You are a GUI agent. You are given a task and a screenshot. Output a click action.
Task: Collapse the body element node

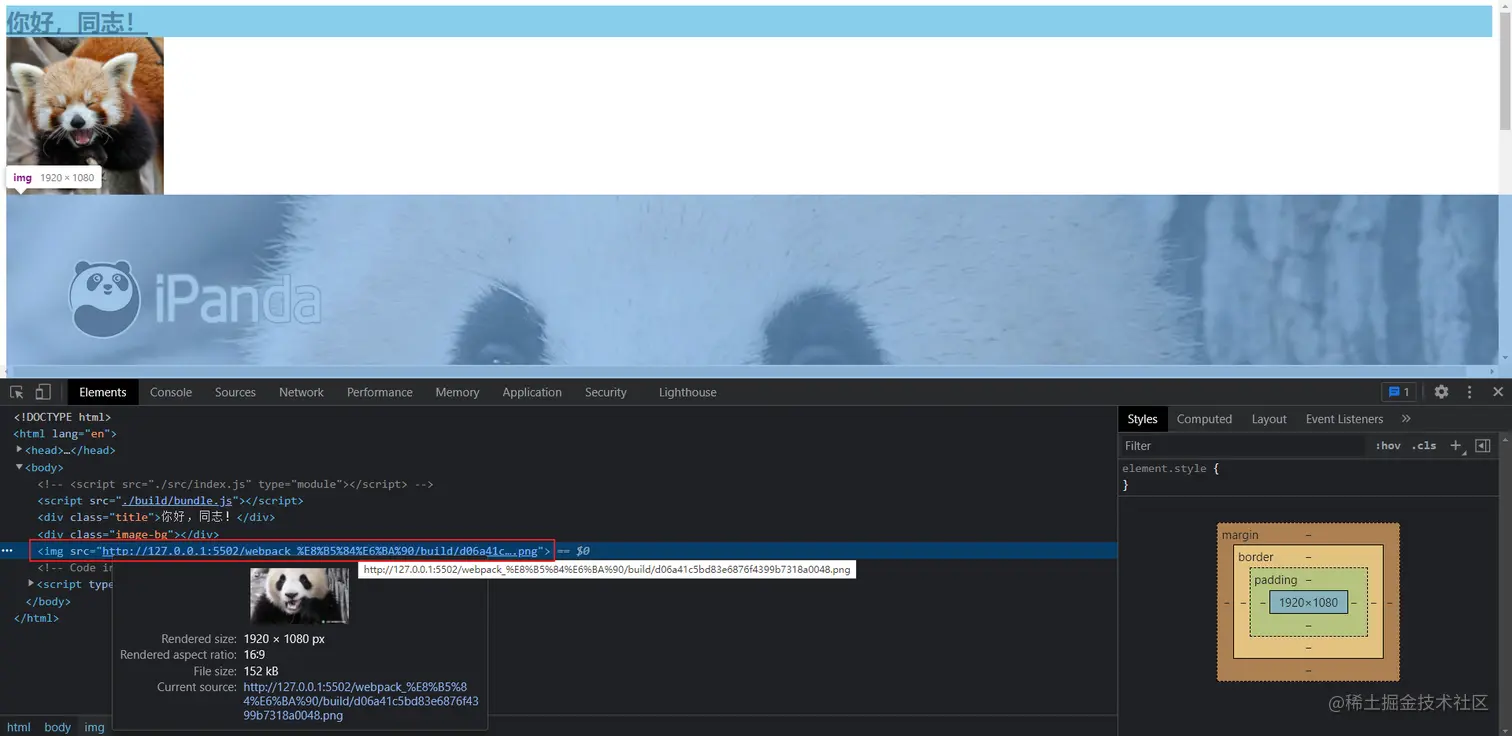click(19, 467)
